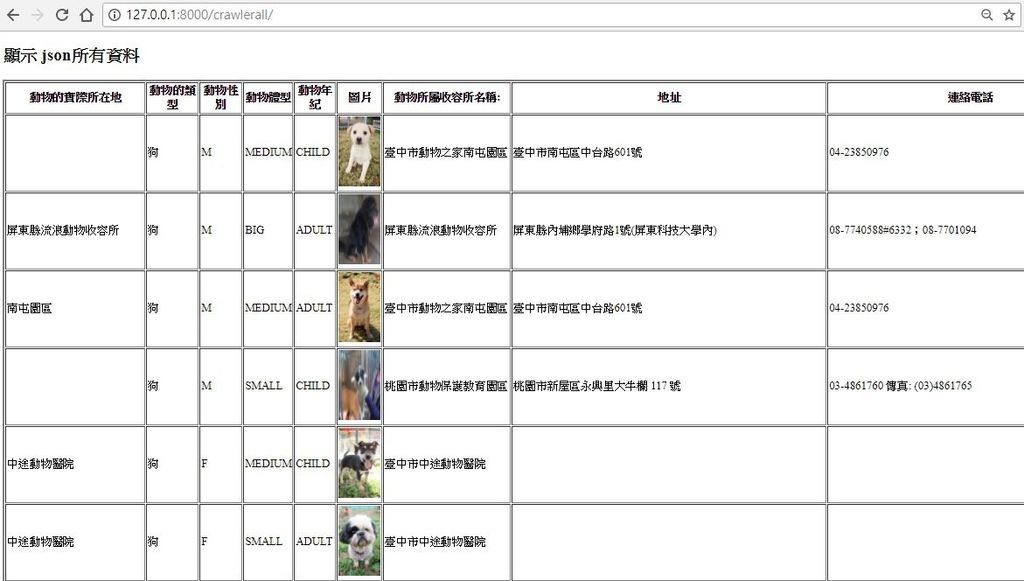Open the black dog photo in the 屏東縣 row

point(359,230)
